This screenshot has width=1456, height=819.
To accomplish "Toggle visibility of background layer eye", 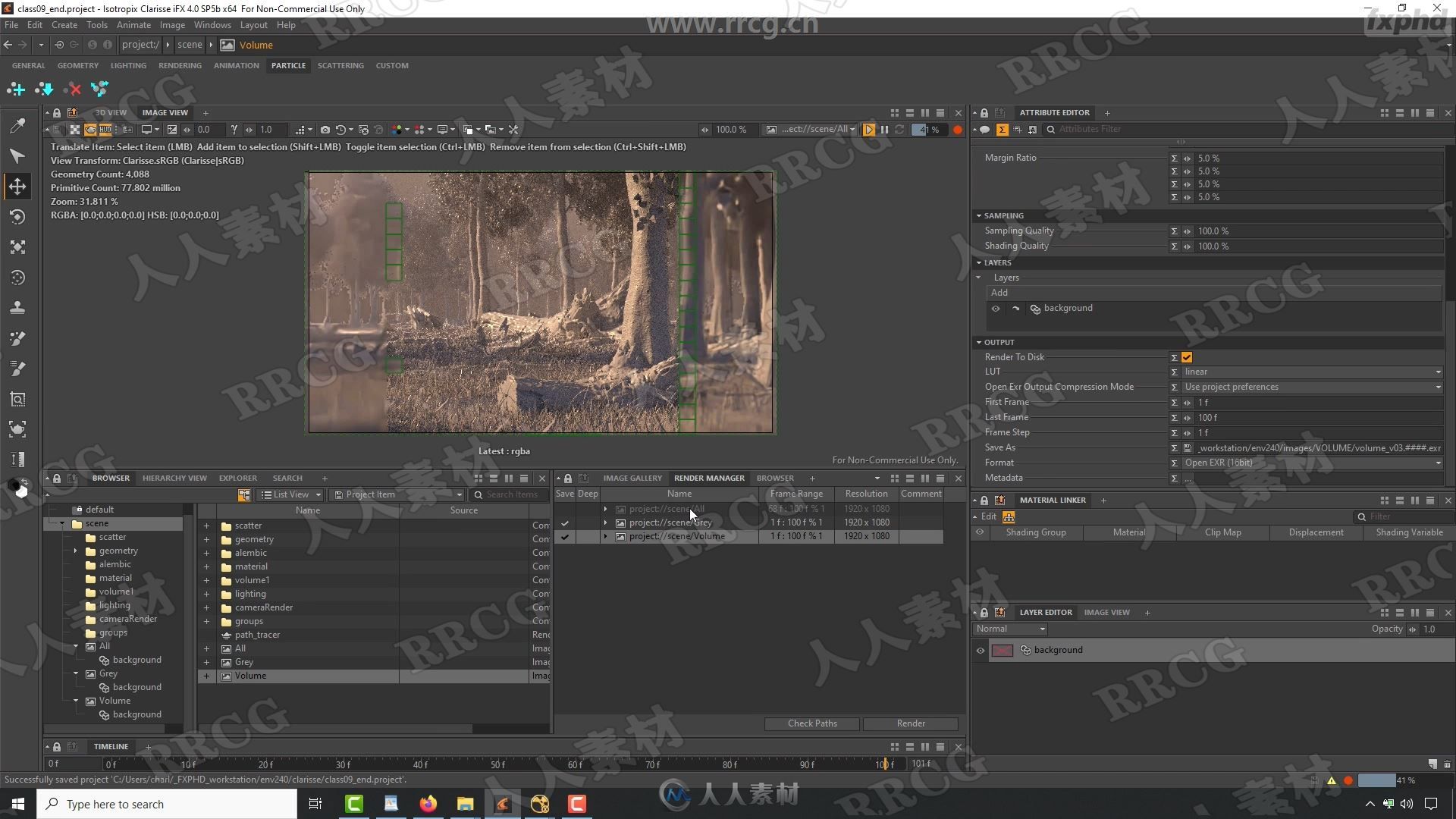I will [x=982, y=650].
